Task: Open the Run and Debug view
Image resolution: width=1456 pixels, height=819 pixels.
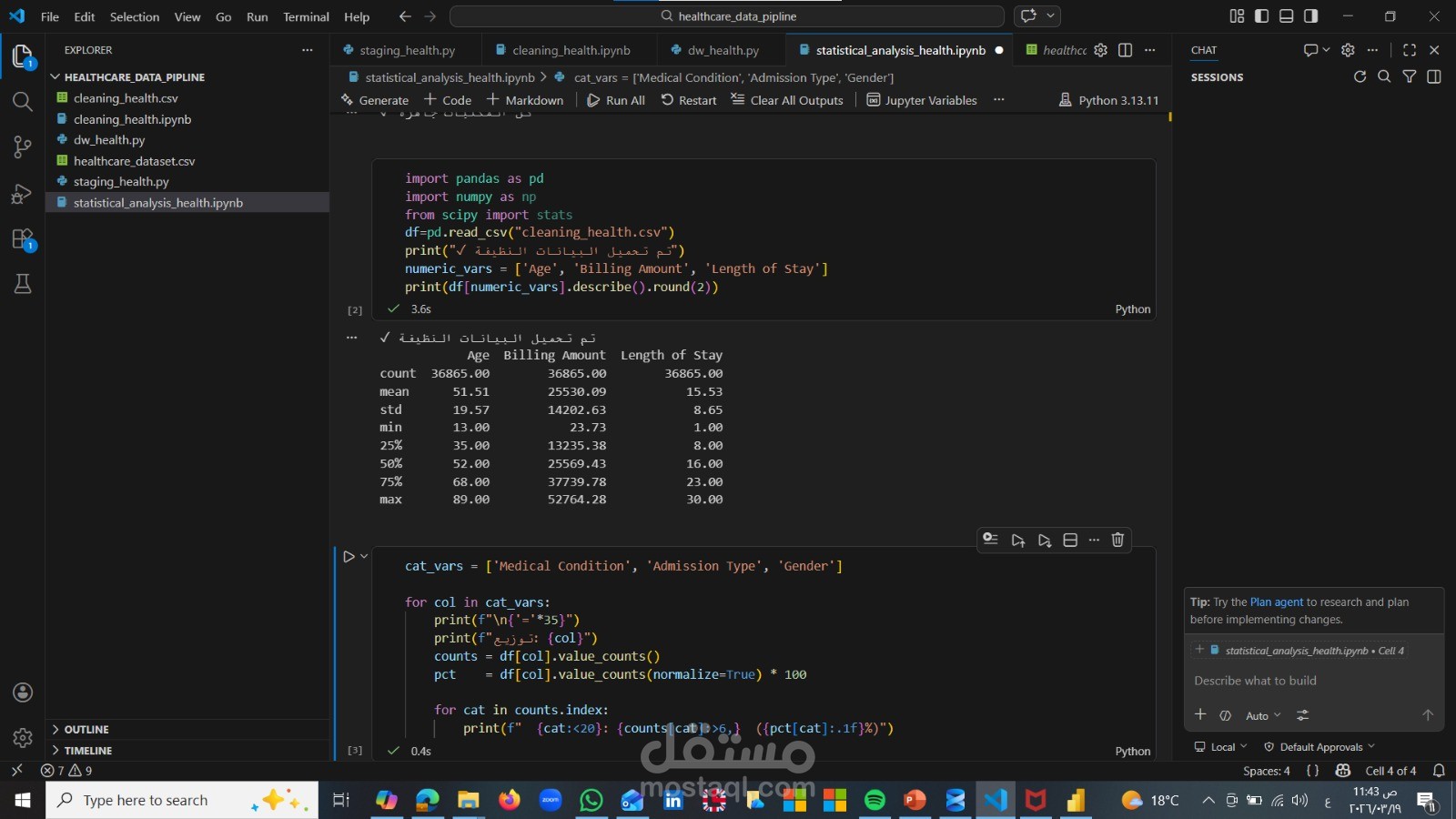Action: pos(23,194)
